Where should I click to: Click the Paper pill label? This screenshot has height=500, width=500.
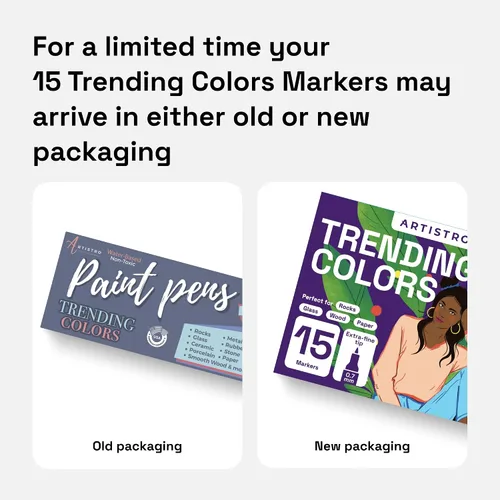[365, 324]
